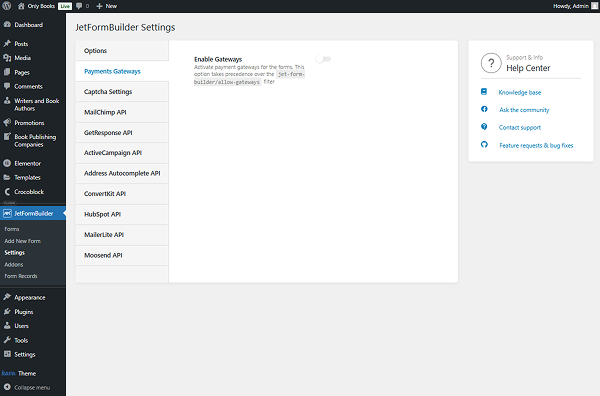Click the Tools wrench icon

(7, 340)
